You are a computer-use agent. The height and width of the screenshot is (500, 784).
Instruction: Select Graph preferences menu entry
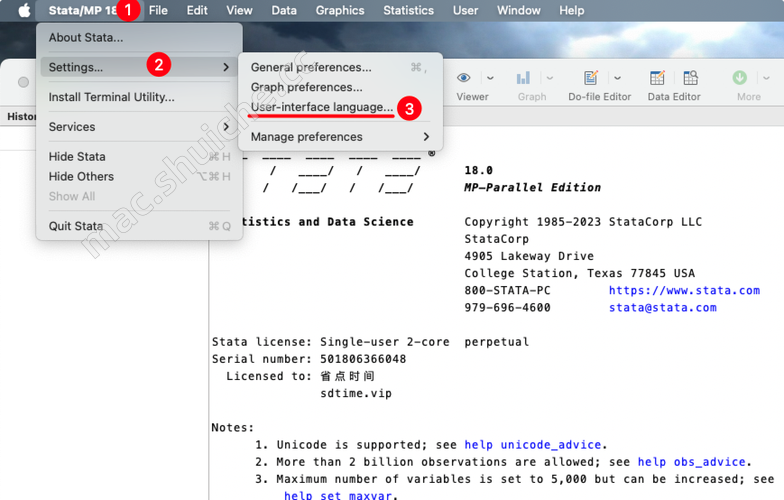[306, 87]
